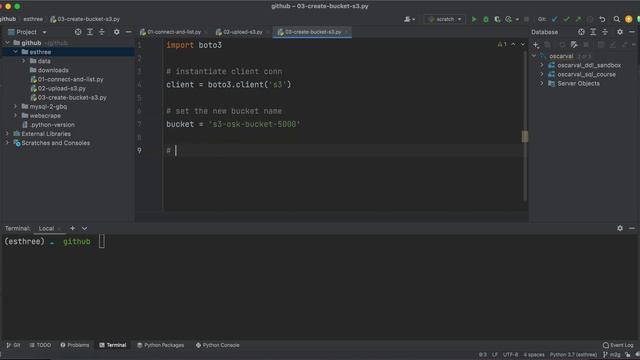Viewport: 640px width, 360px height.
Task: Expand Scratches and Consoles node
Action: coord(7,142)
